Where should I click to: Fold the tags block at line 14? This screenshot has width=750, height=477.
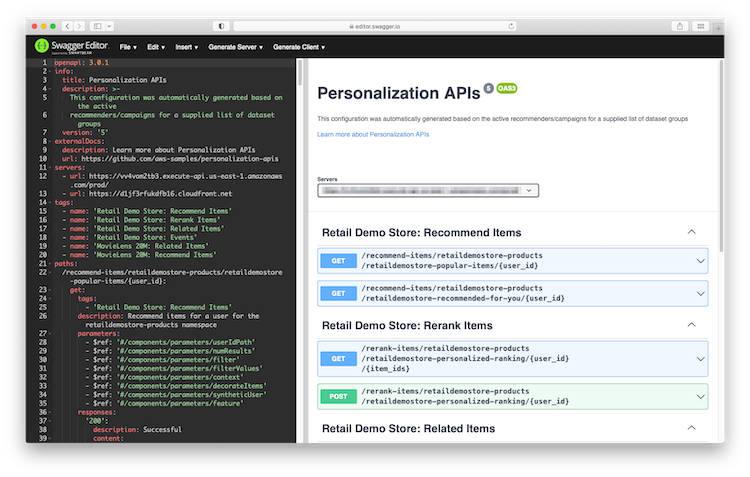(x=50, y=202)
